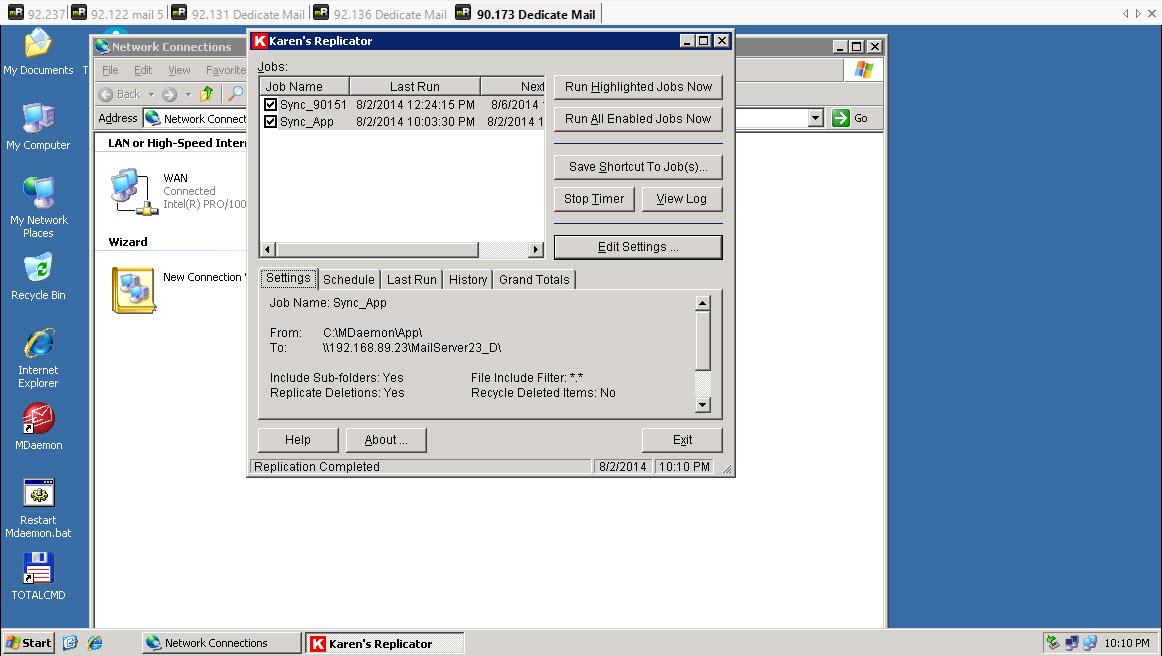Click Run All Enabled Jobs Now

point(638,119)
